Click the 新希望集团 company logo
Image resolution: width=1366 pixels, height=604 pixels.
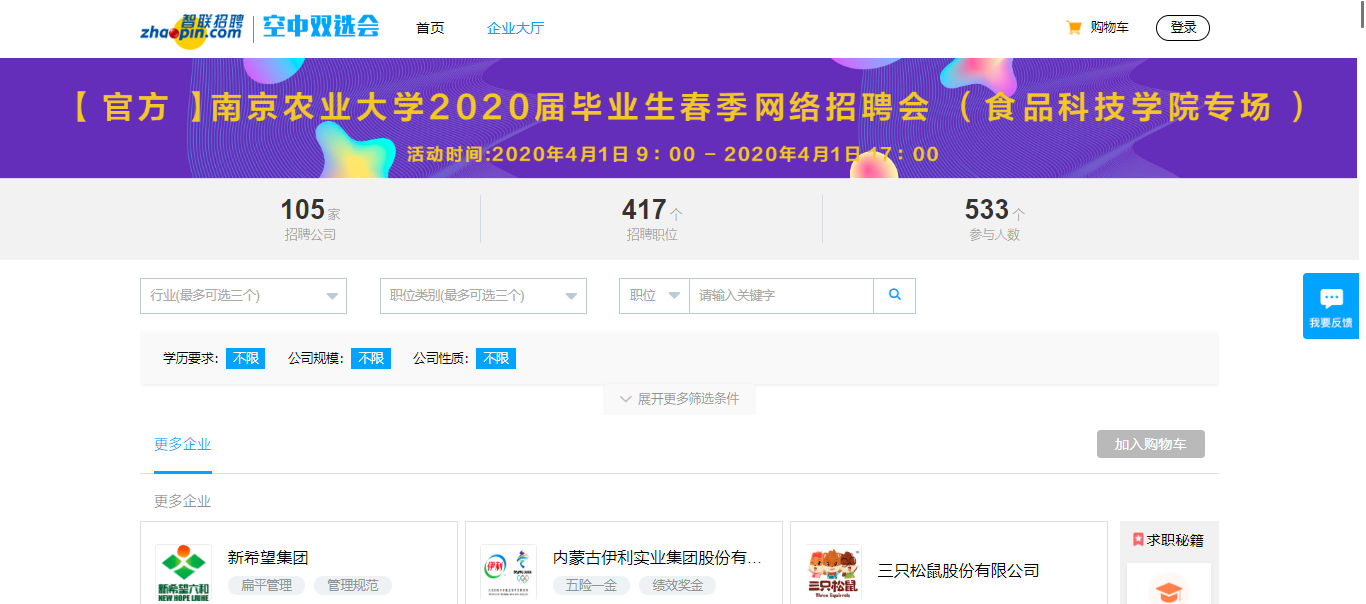(184, 573)
